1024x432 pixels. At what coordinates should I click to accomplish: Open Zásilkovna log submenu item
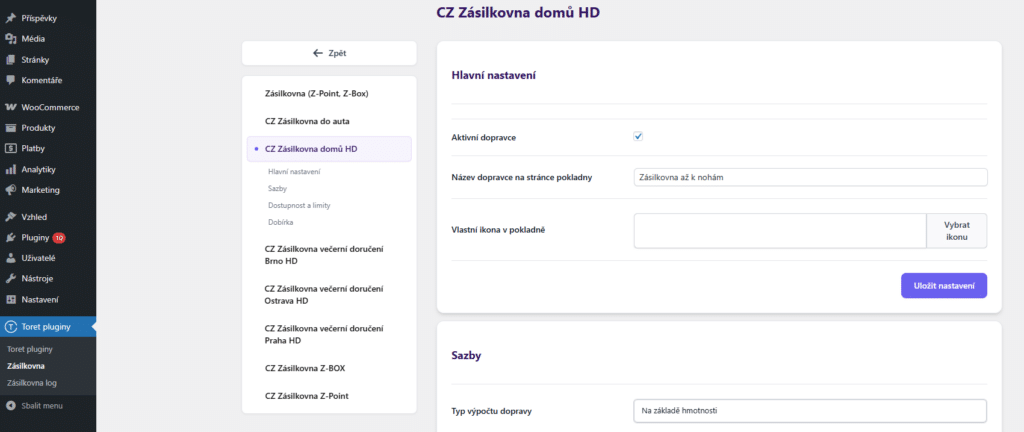[33, 383]
